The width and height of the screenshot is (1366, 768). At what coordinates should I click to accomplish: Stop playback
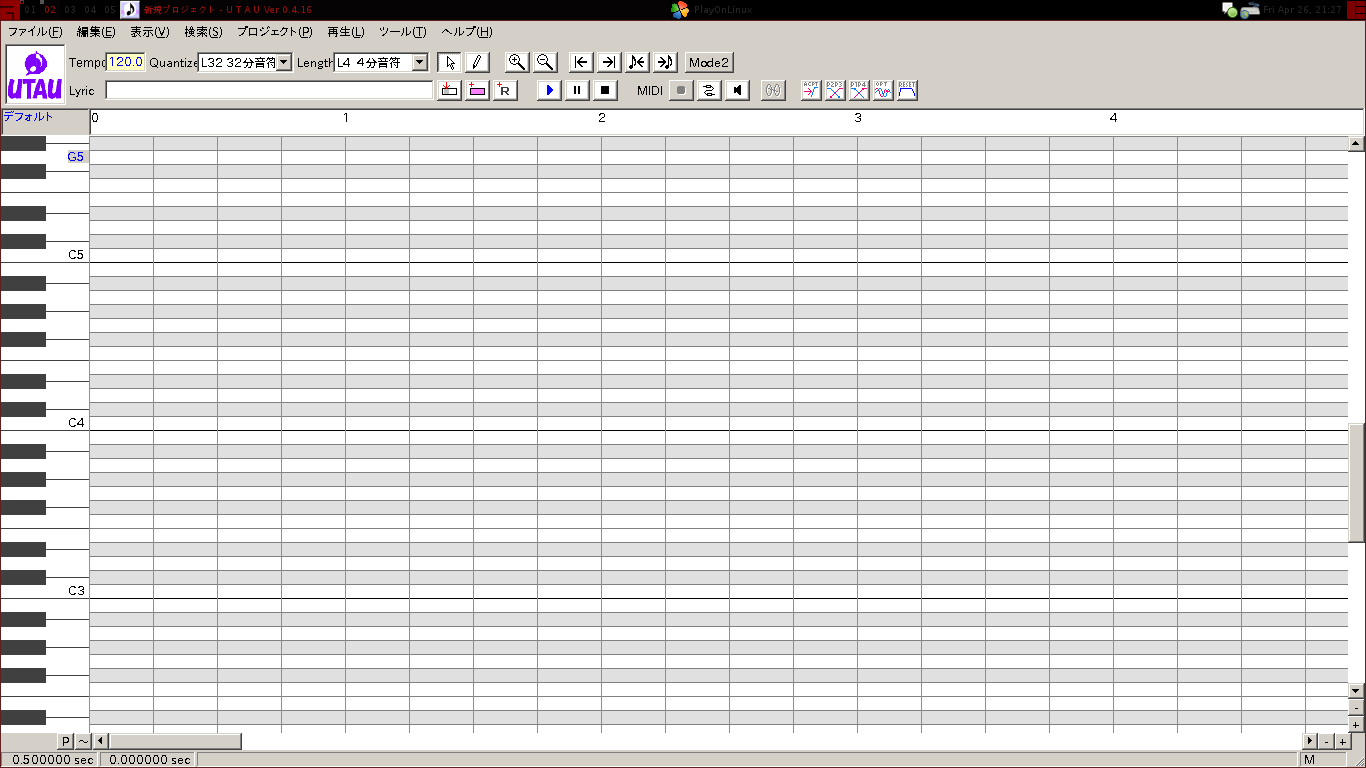coord(605,90)
